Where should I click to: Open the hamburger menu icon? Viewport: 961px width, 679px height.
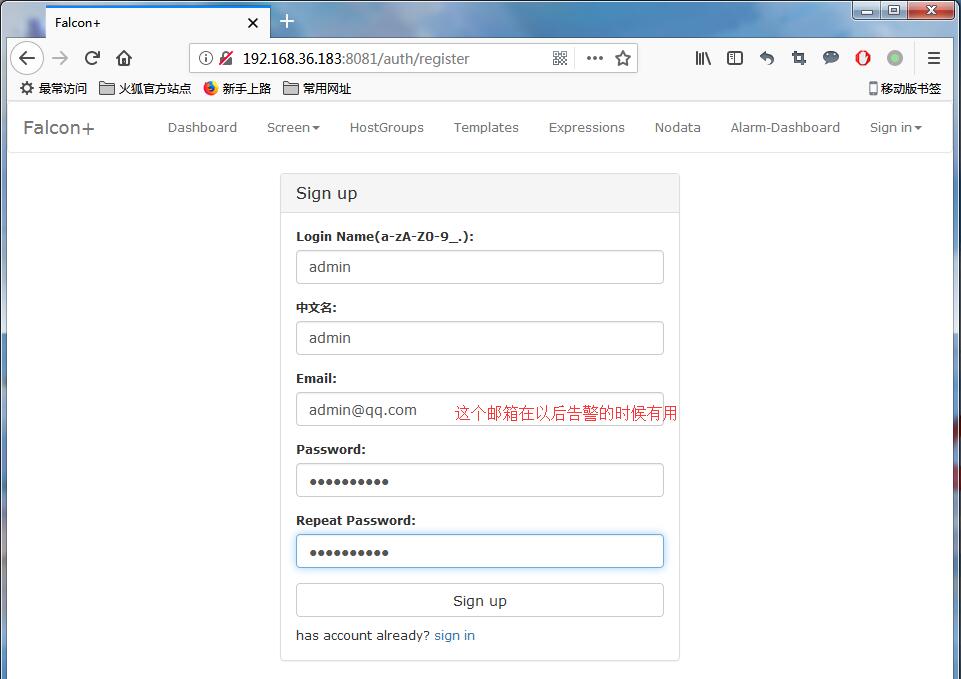click(933, 58)
